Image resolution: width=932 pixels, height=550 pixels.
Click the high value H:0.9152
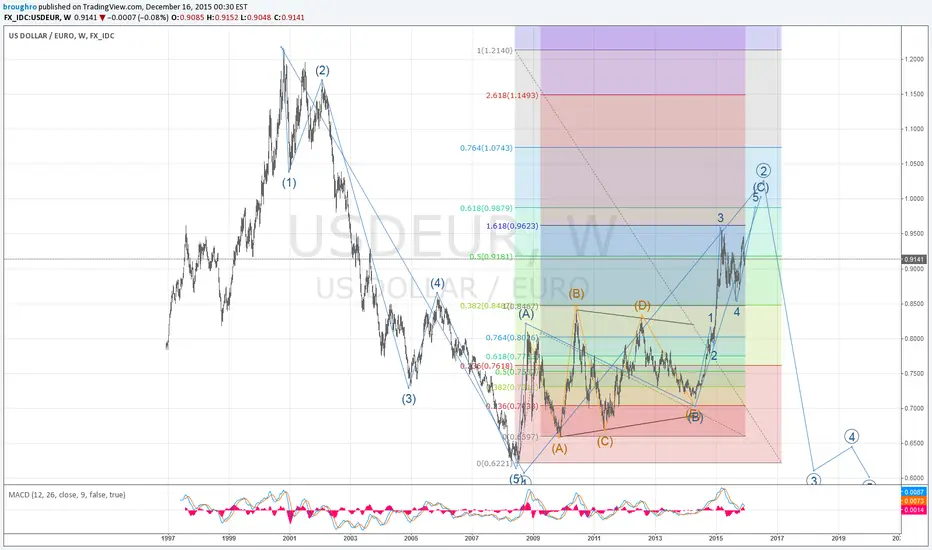[x=222, y=18]
